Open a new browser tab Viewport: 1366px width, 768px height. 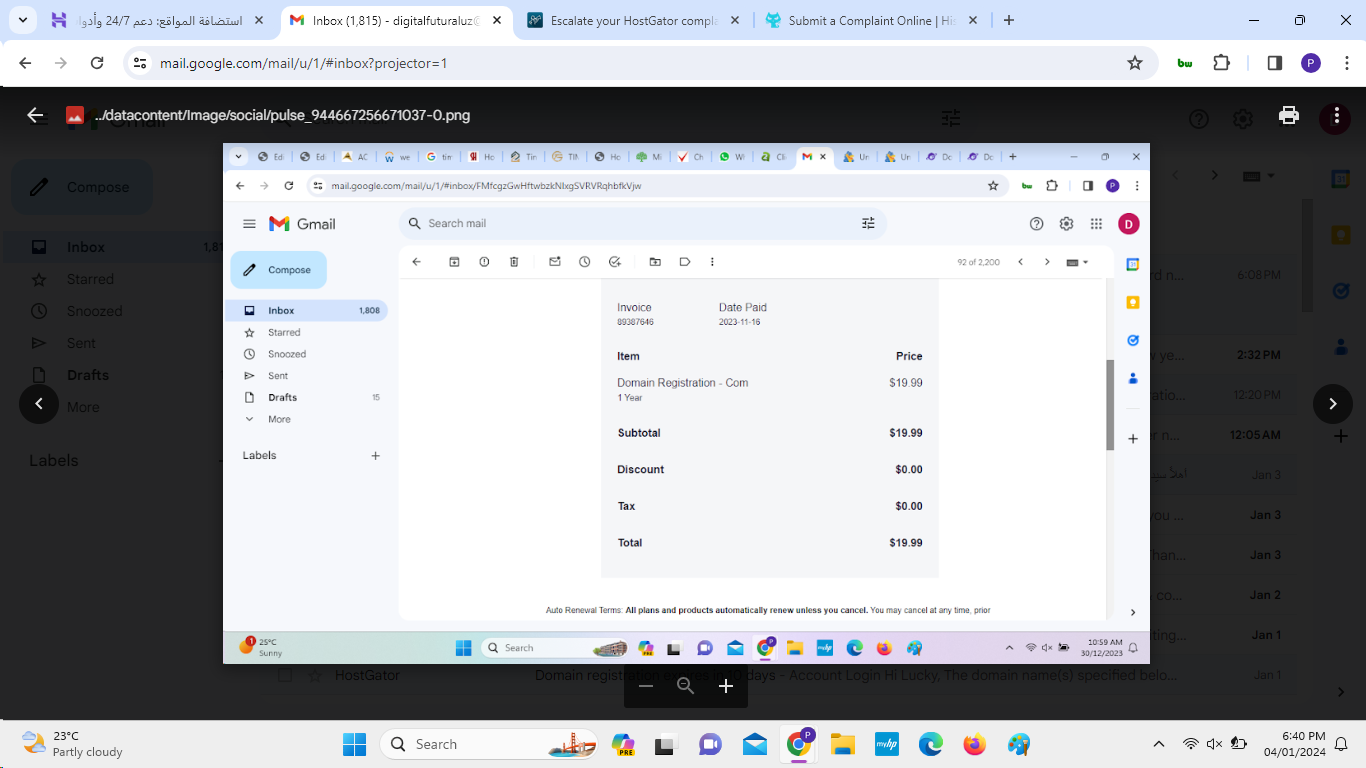(1009, 20)
